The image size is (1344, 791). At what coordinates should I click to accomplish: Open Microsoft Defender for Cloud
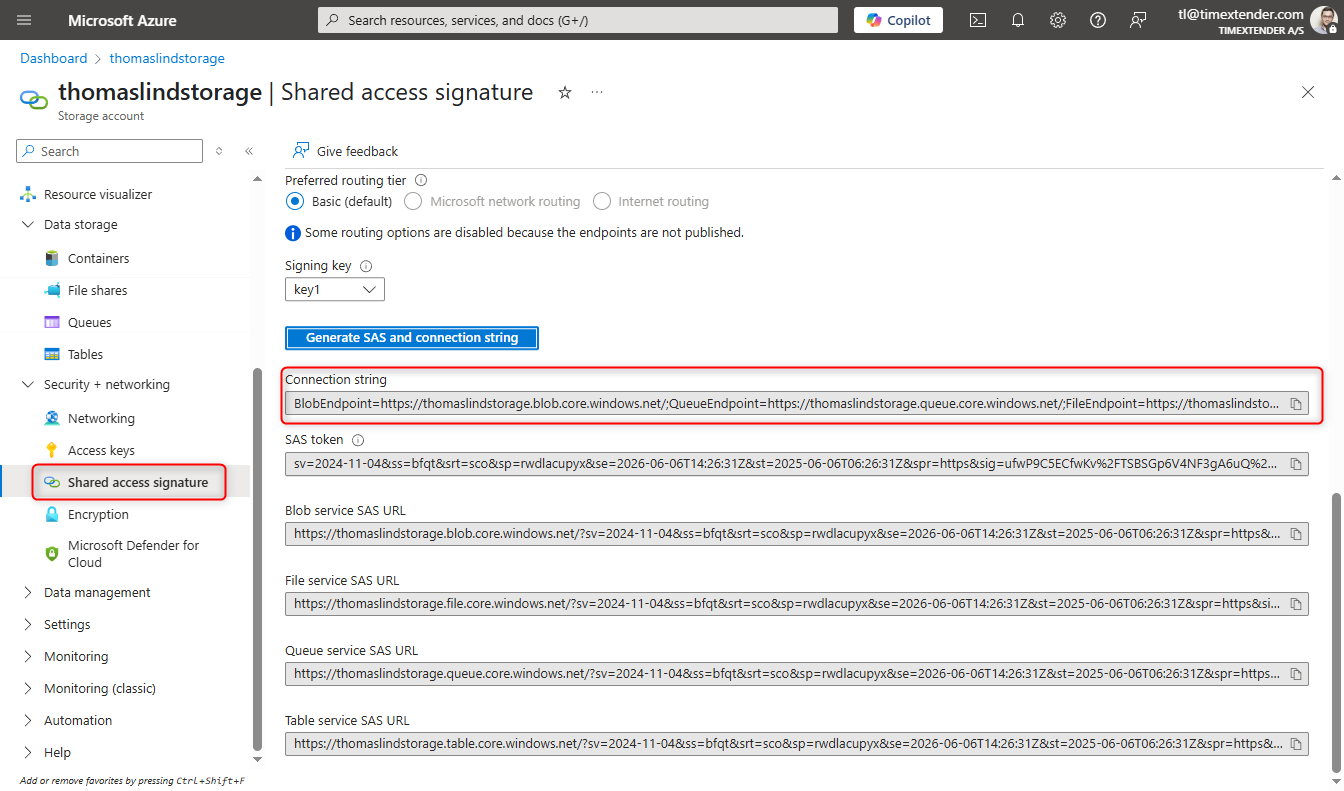133,554
